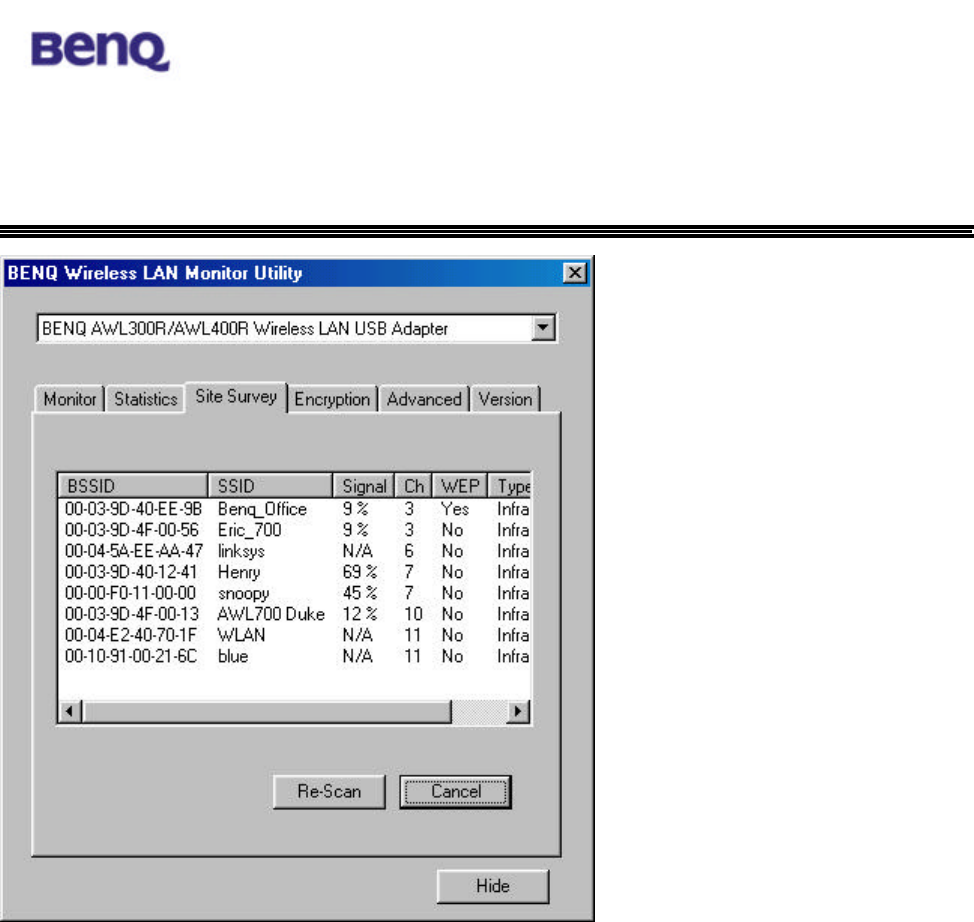Open the Advanced tab

pyautogui.click(x=424, y=399)
